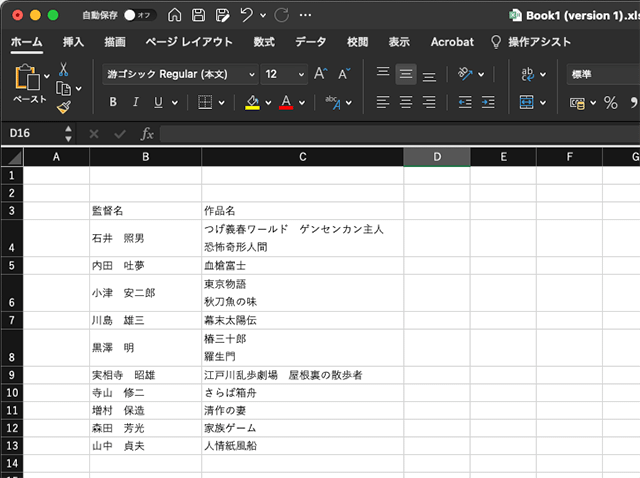This screenshot has width=640, height=478.
Task: Select the Cut scissors icon
Action: coord(63,69)
